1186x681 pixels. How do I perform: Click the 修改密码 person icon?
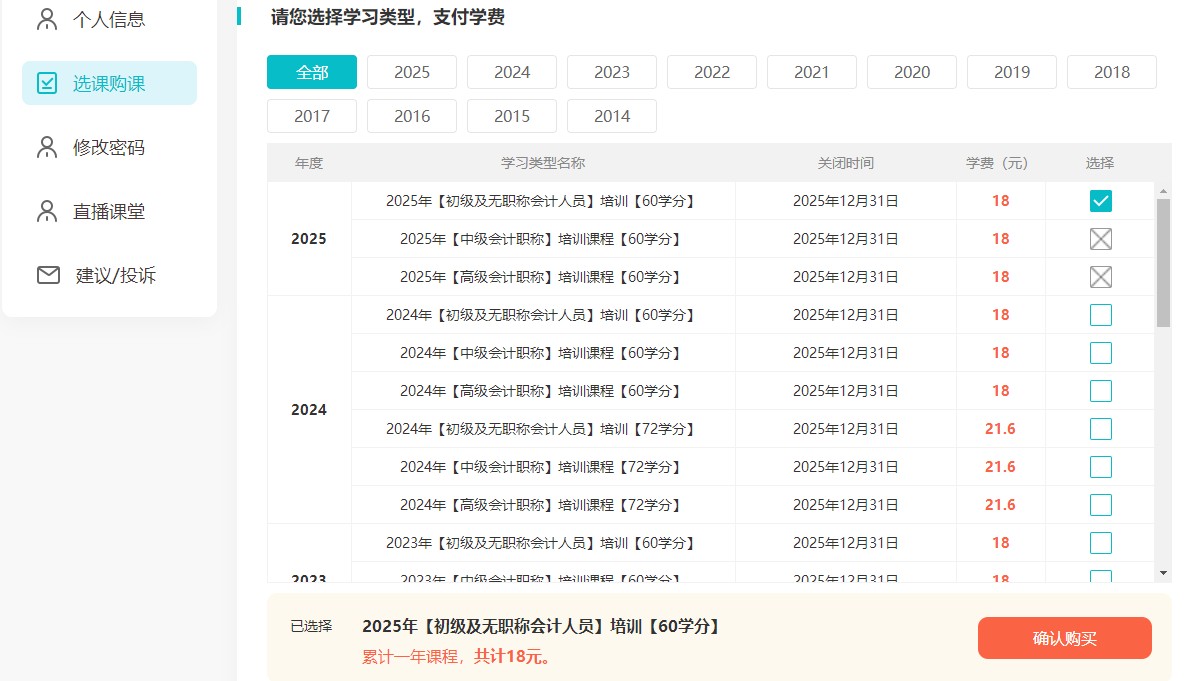click(x=47, y=147)
